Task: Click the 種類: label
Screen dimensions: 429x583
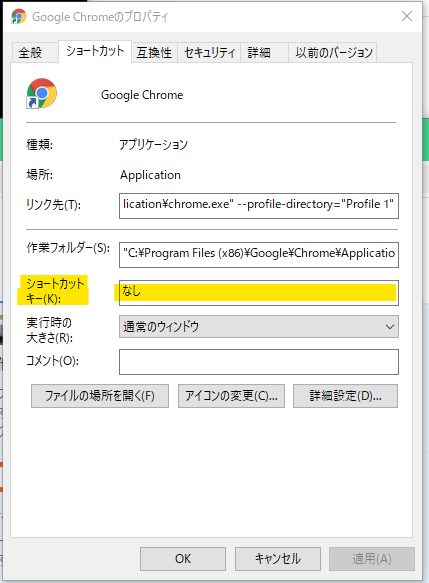Action: pyautogui.click(x=39, y=144)
